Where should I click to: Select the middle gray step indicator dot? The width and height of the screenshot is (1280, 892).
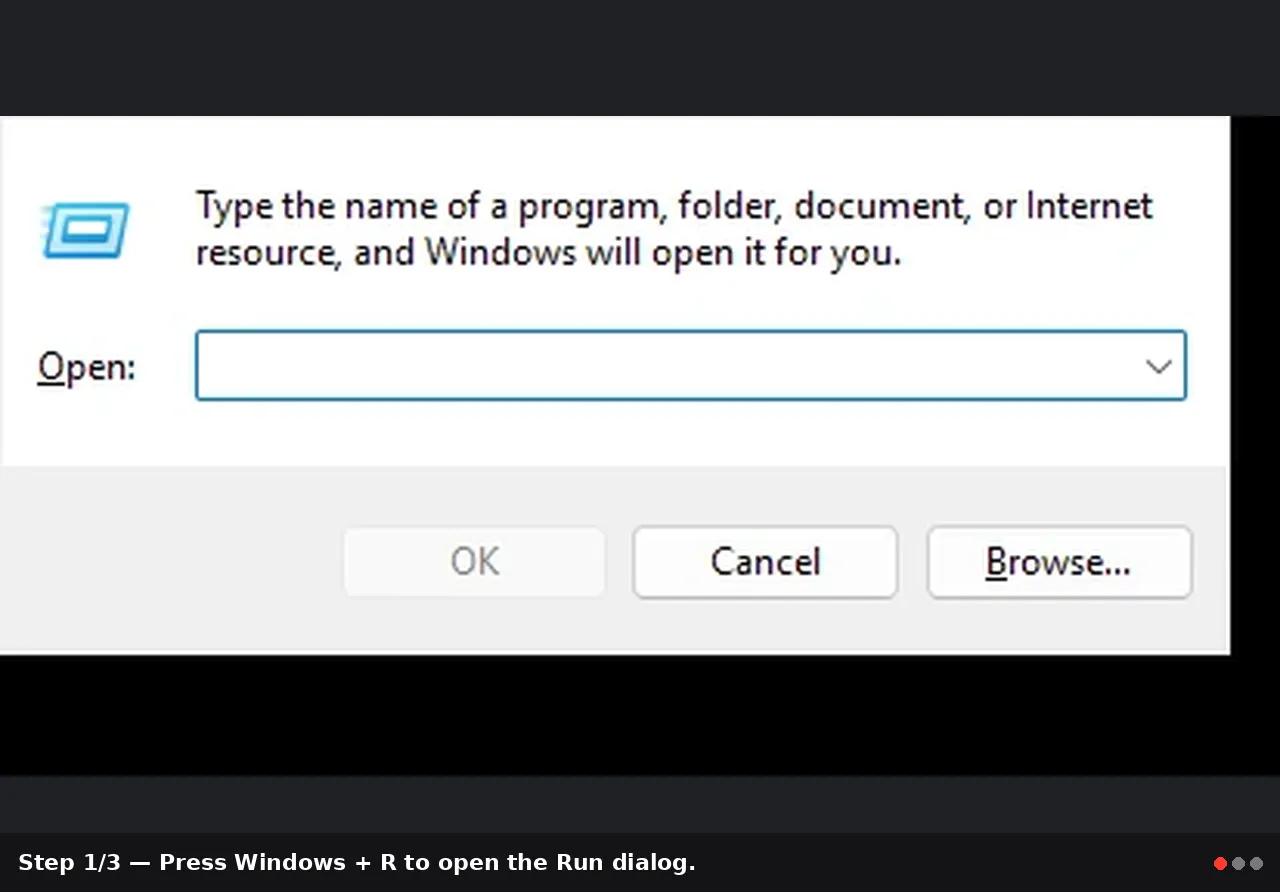pos(1238,863)
